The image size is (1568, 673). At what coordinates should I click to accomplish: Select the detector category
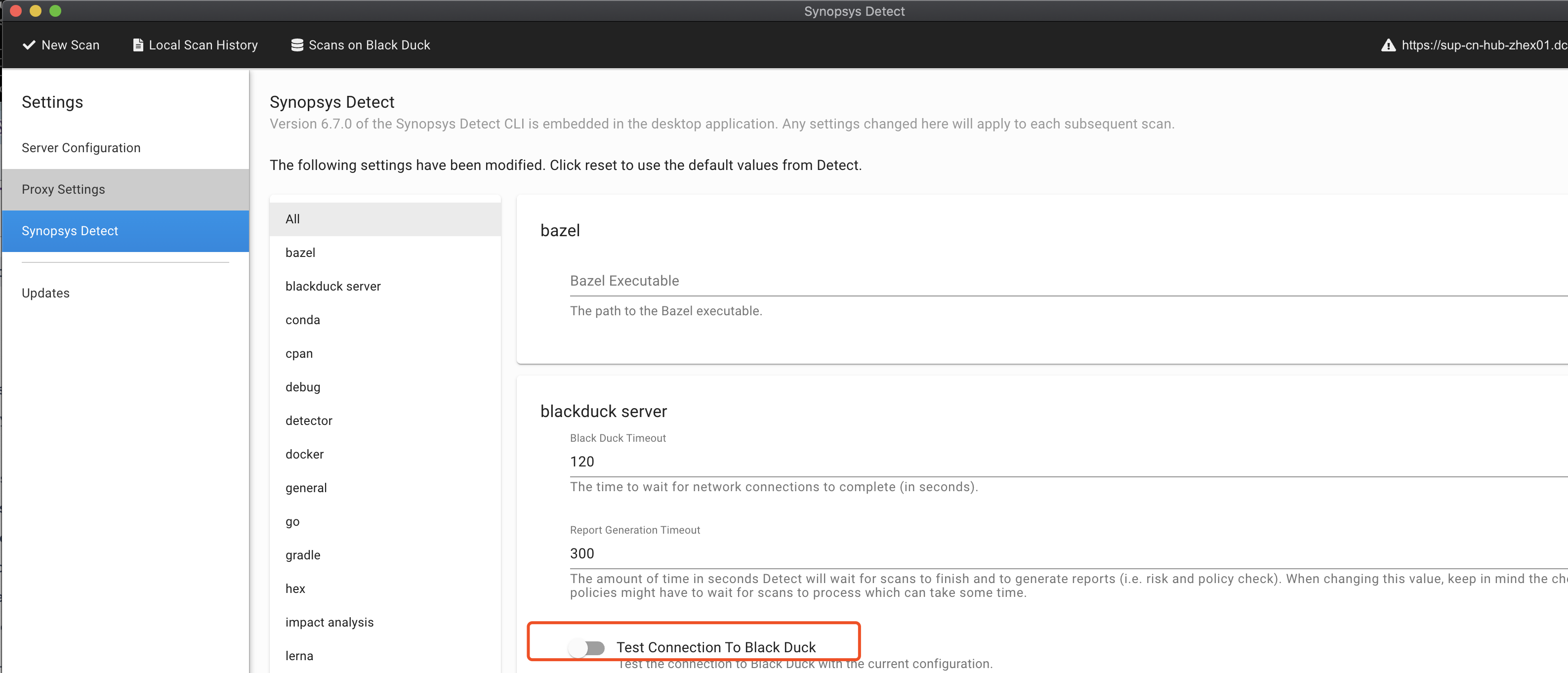click(309, 421)
